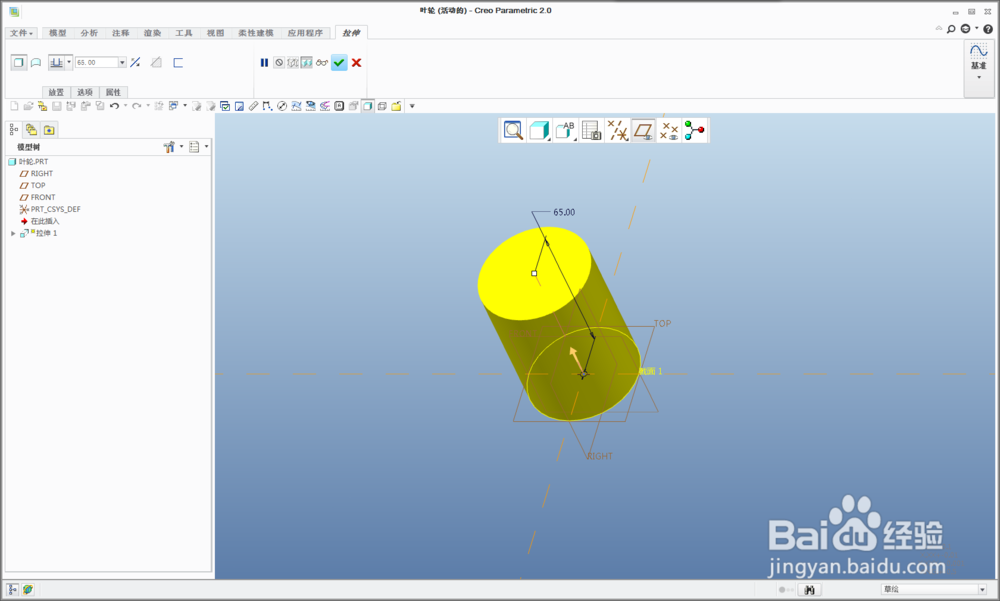Click the Open file icon
1000x601 pixels.
point(28,106)
